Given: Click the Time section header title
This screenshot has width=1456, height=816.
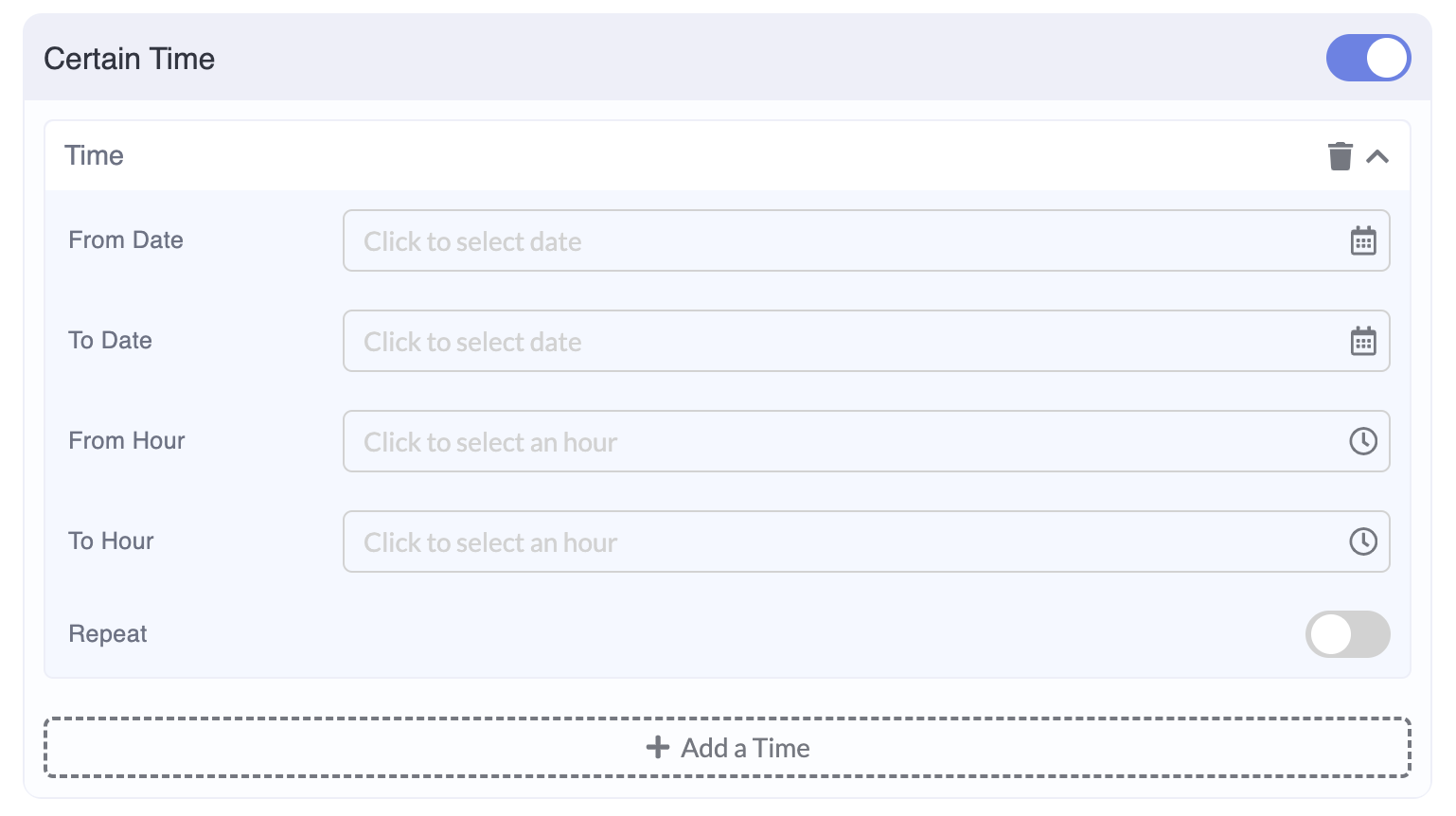Looking at the screenshot, I should 95,155.
